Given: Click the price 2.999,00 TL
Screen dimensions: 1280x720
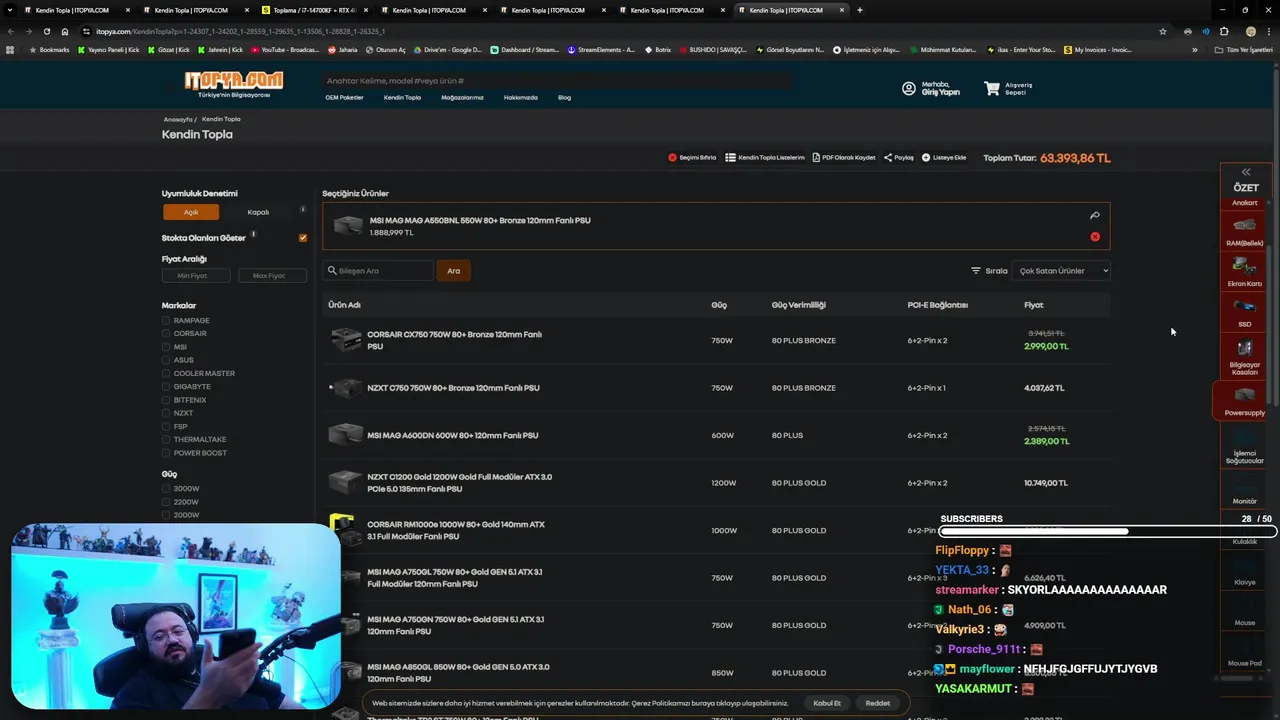Looking at the screenshot, I should 1046,346.
